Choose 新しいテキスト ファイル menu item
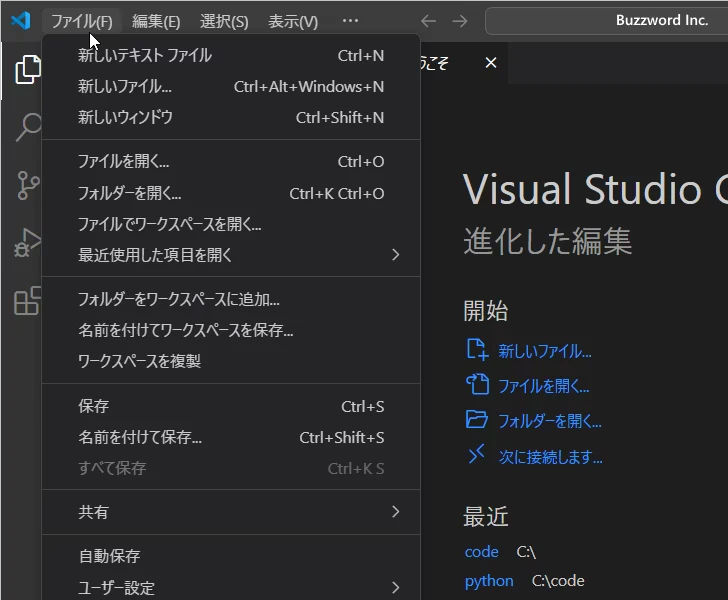Image resolution: width=728 pixels, height=600 pixels. tap(231, 56)
